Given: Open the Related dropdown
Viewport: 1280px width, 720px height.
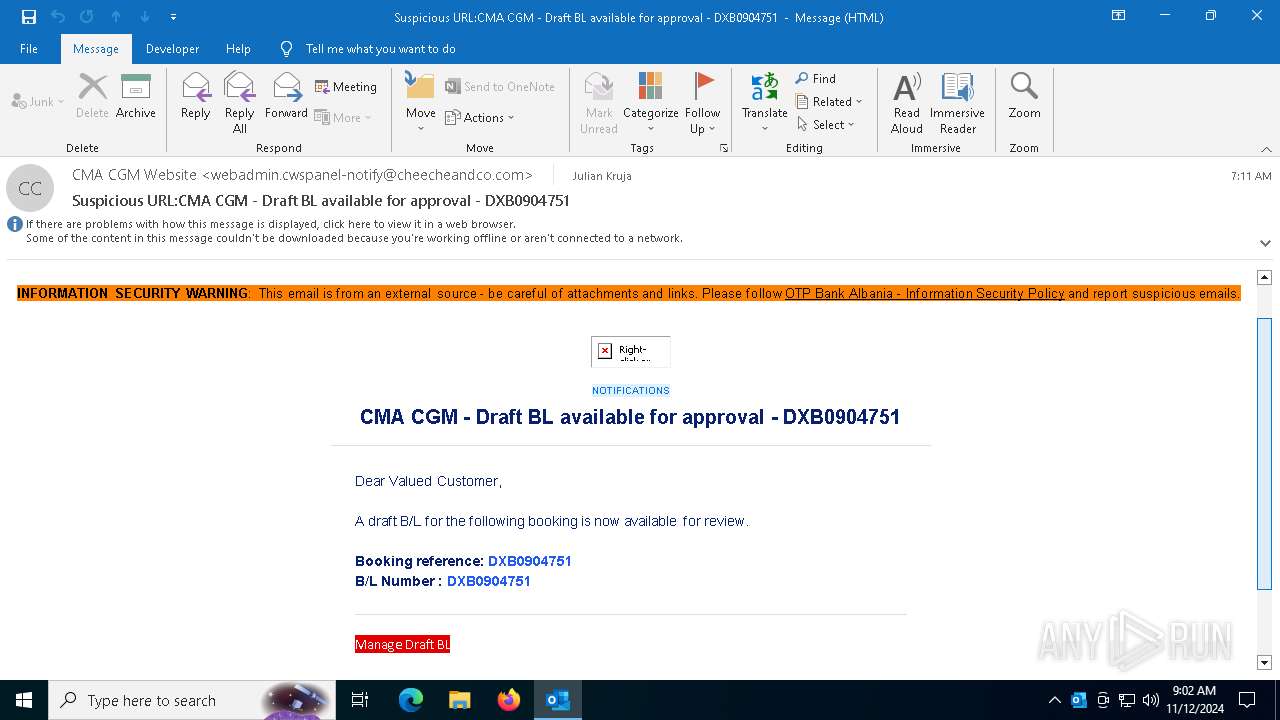Looking at the screenshot, I should [x=829, y=101].
